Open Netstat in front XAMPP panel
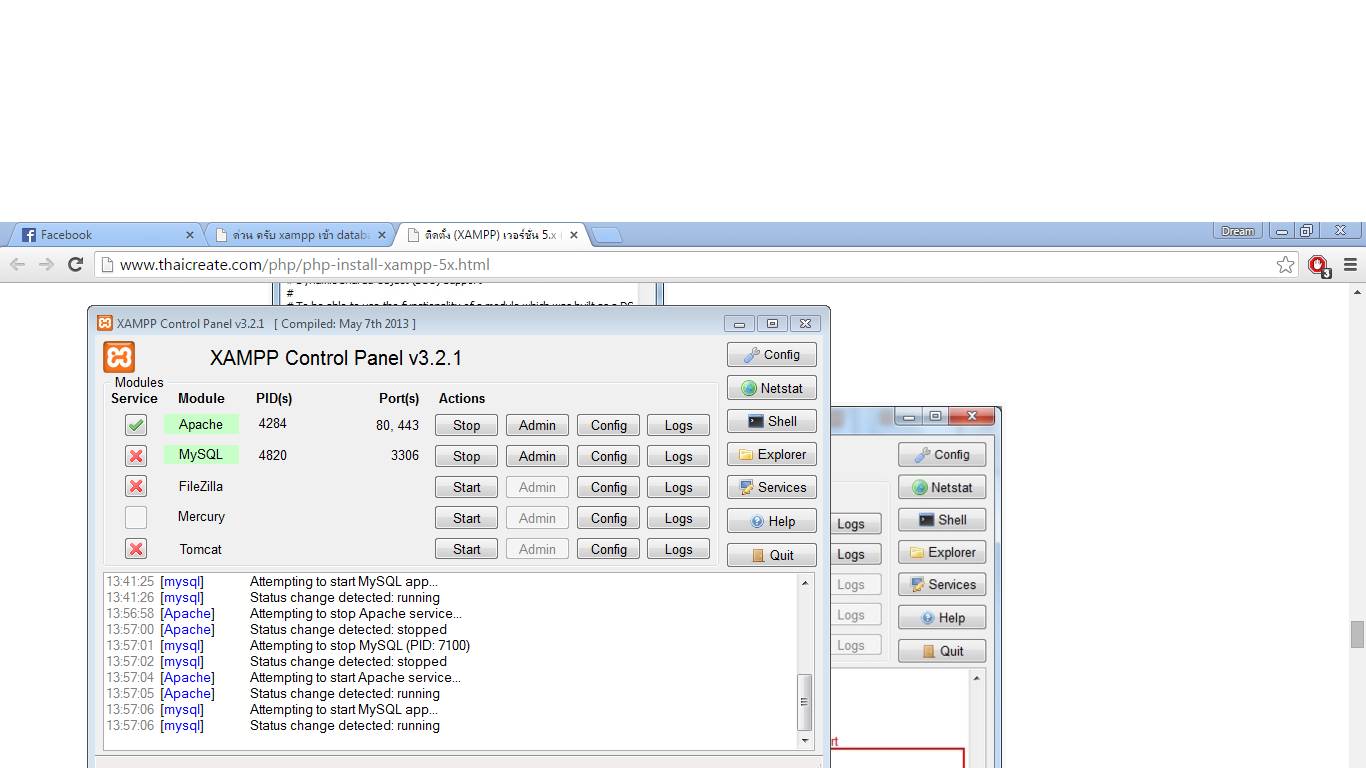 [x=772, y=388]
